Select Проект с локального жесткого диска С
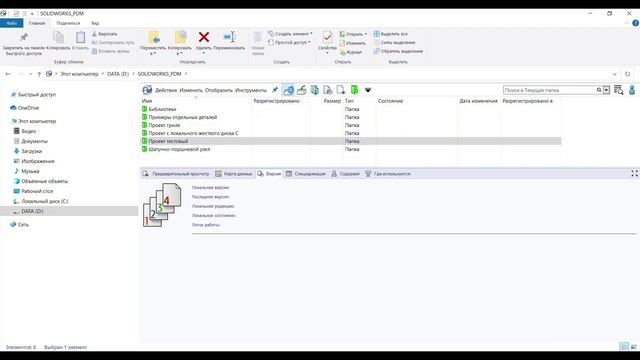This screenshot has width=640, height=360. [351, 133]
